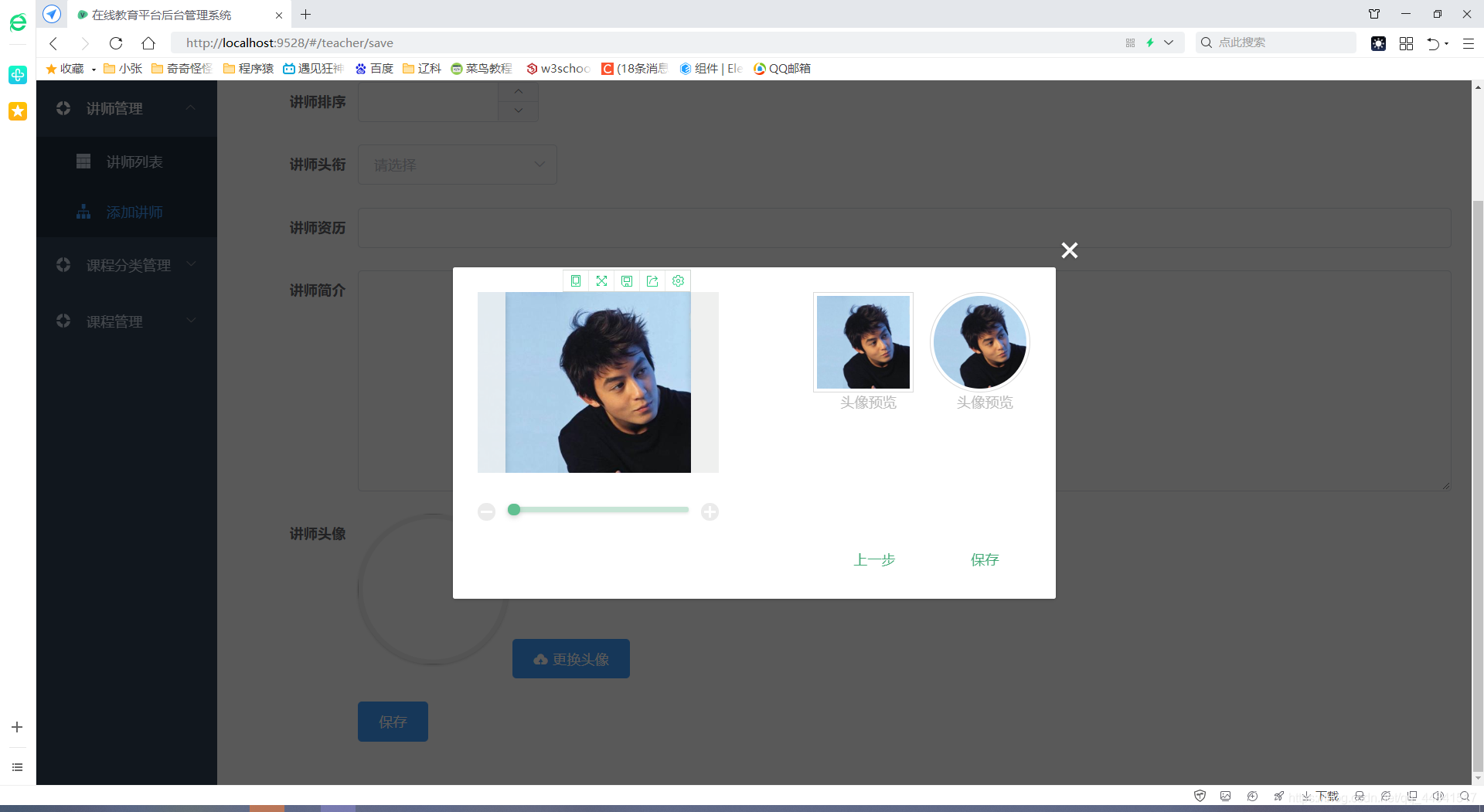
Task: Click the zoom slider handle in the cropper
Action: [514, 509]
